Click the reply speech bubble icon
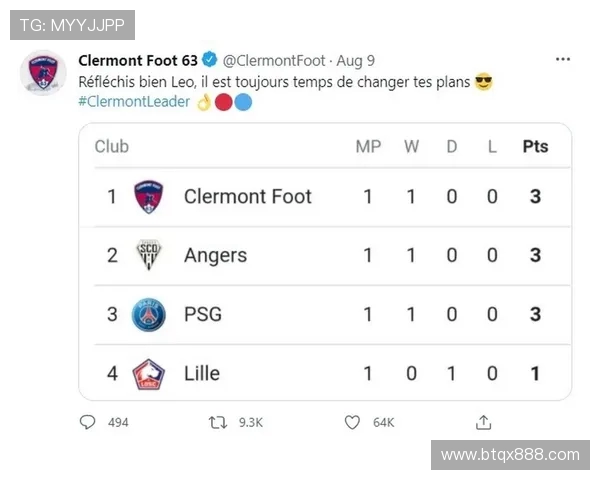The width and height of the screenshot is (600, 480). coord(88,423)
